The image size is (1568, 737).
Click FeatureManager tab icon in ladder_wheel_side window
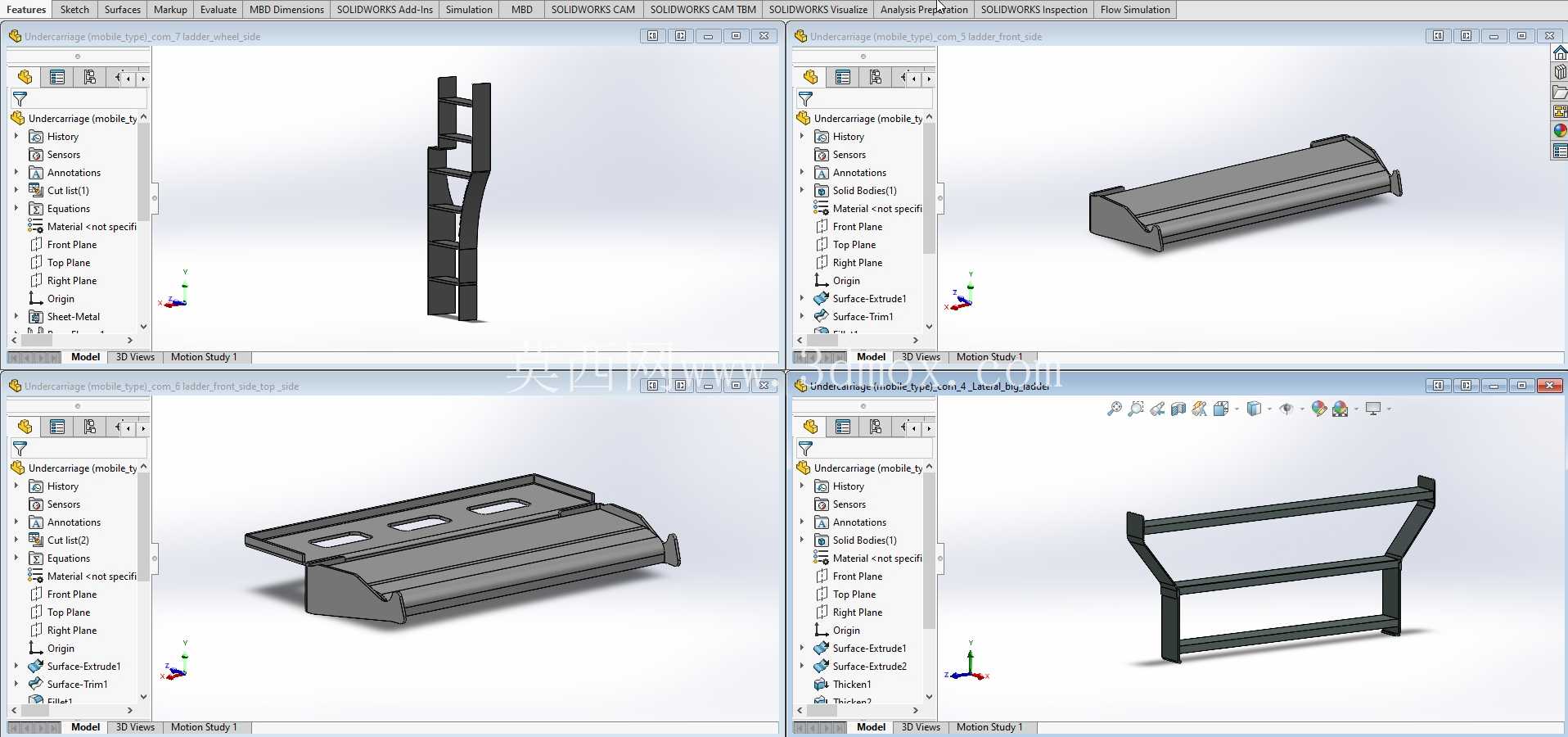[25, 77]
